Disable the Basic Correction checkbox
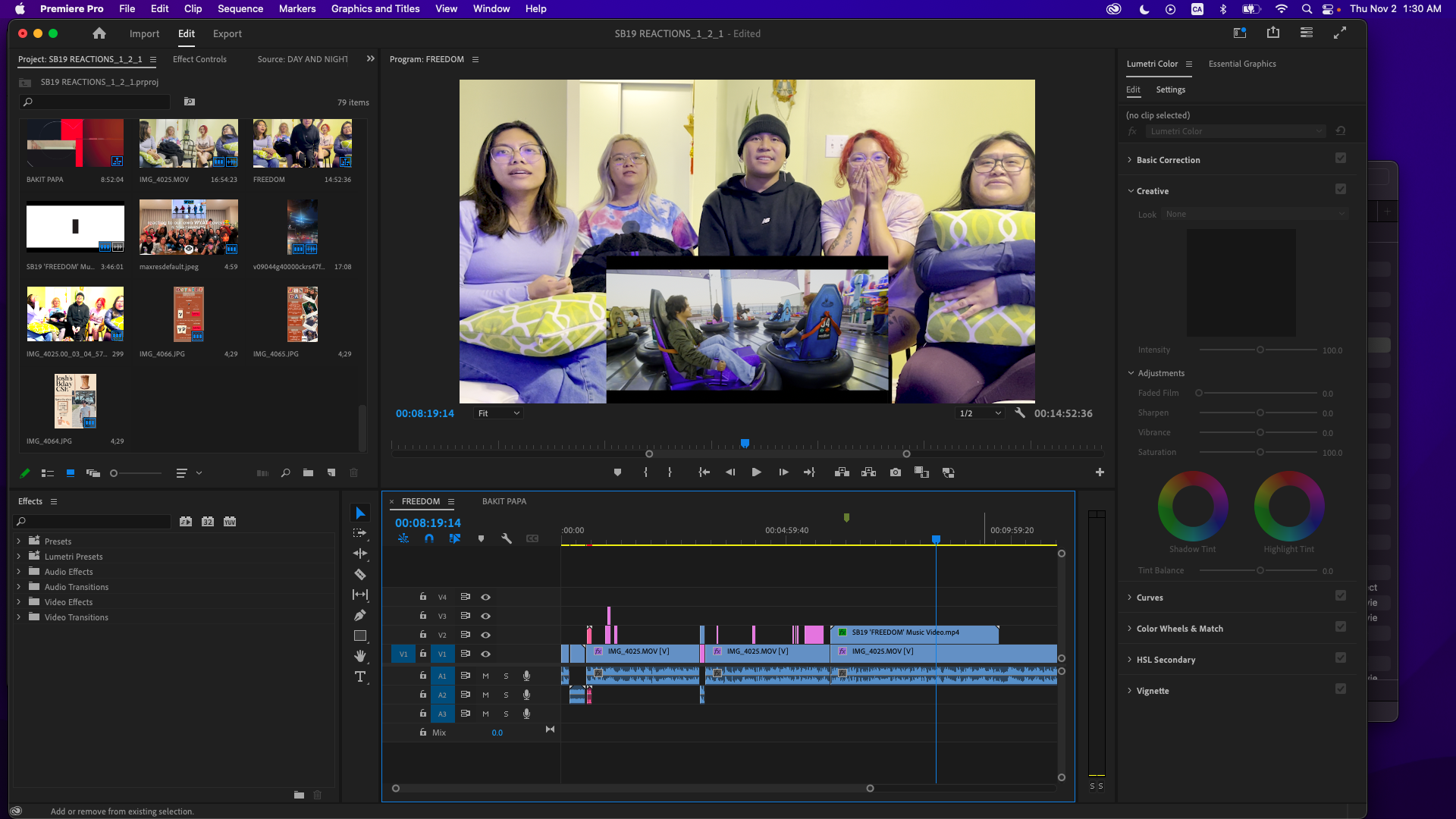Viewport: 1456px width, 819px height. [x=1341, y=158]
